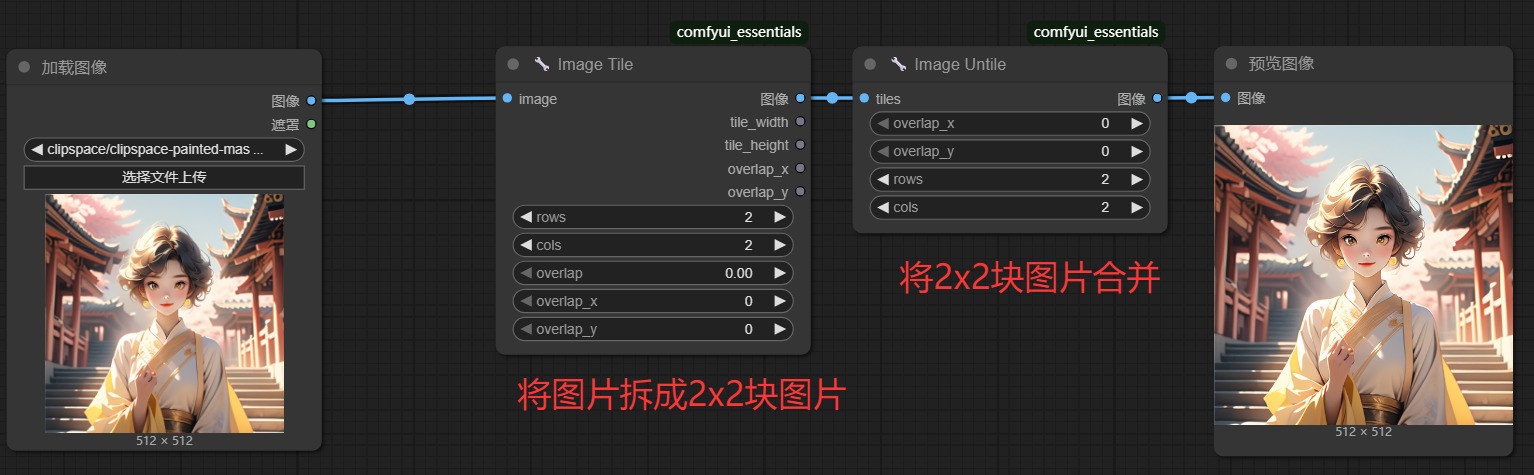The width and height of the screenshot is (1534, 475).
Task: Click the tile_width output port
Action: 800,122
